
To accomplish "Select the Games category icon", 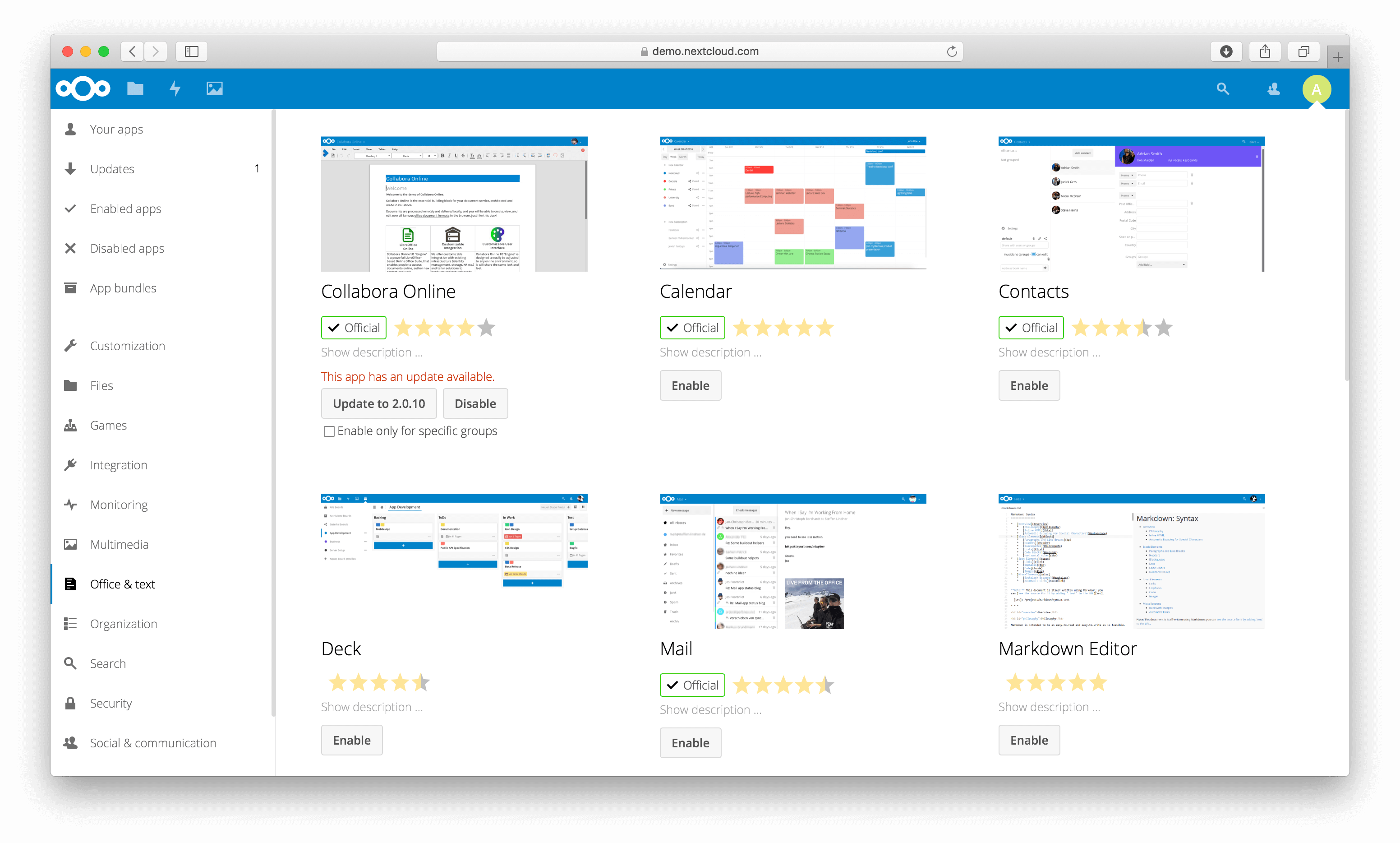I will tap(70, 425).
